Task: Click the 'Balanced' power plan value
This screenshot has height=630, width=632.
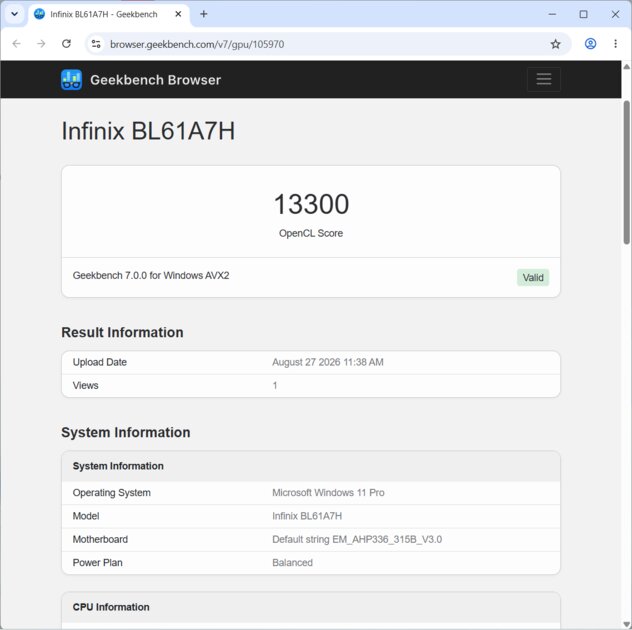Action: [x=292, y=563]
